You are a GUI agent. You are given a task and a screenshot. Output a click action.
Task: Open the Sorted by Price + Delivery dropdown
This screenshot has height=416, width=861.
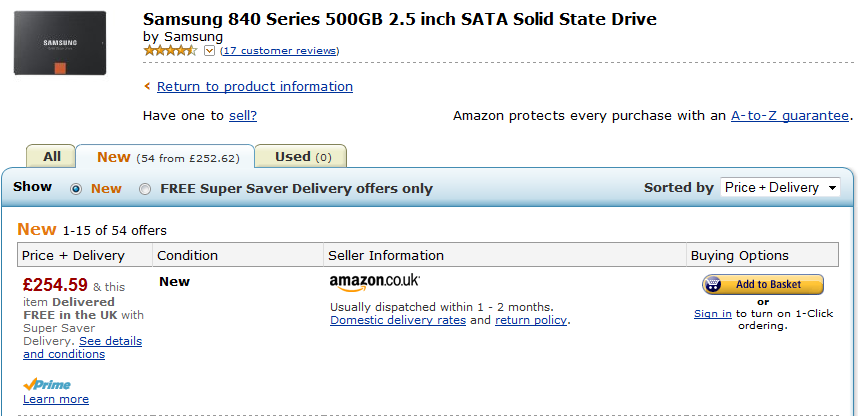pos(780,188)
